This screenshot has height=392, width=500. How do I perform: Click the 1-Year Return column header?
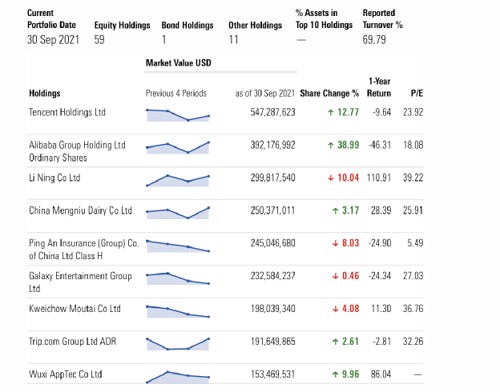(x=379, y=87)
